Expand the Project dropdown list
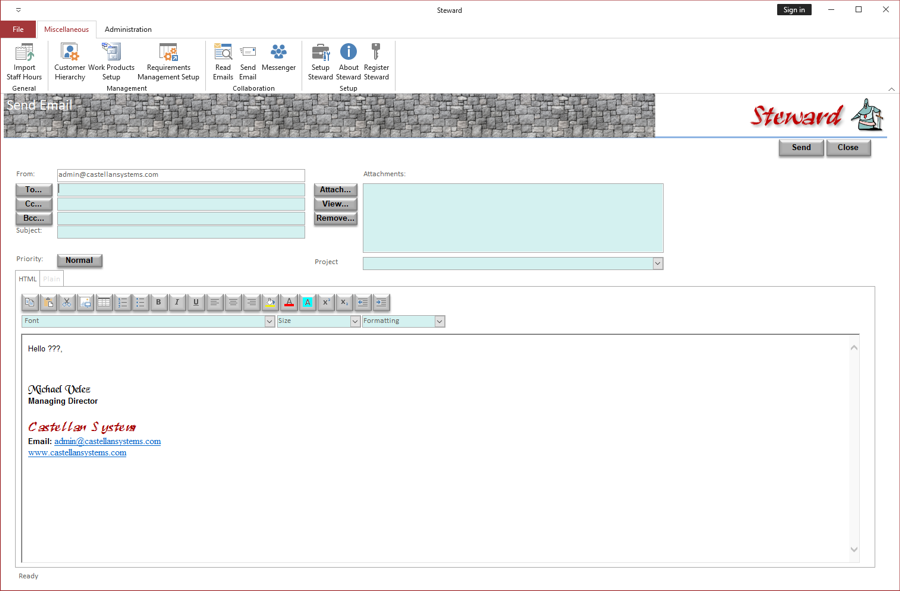 pyautogui.click(x=658, y=263)
